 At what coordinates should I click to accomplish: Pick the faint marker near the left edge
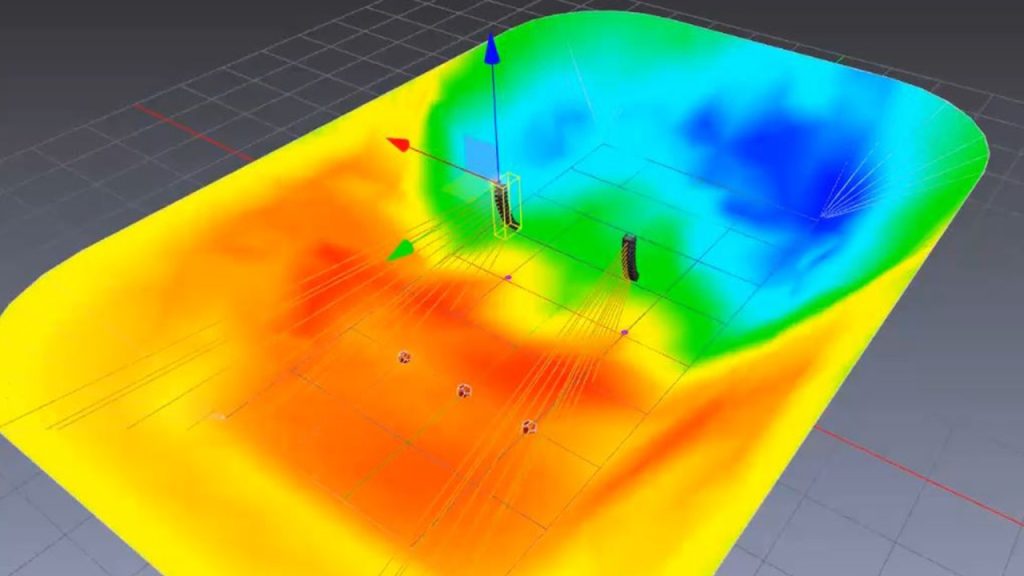[218, 416]
